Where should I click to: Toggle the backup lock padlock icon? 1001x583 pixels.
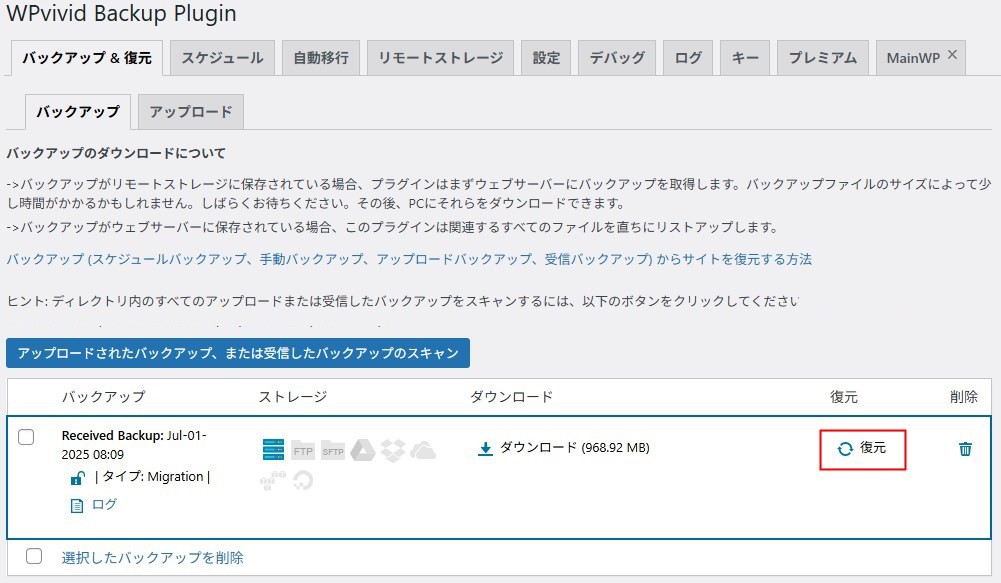[78, 477]
